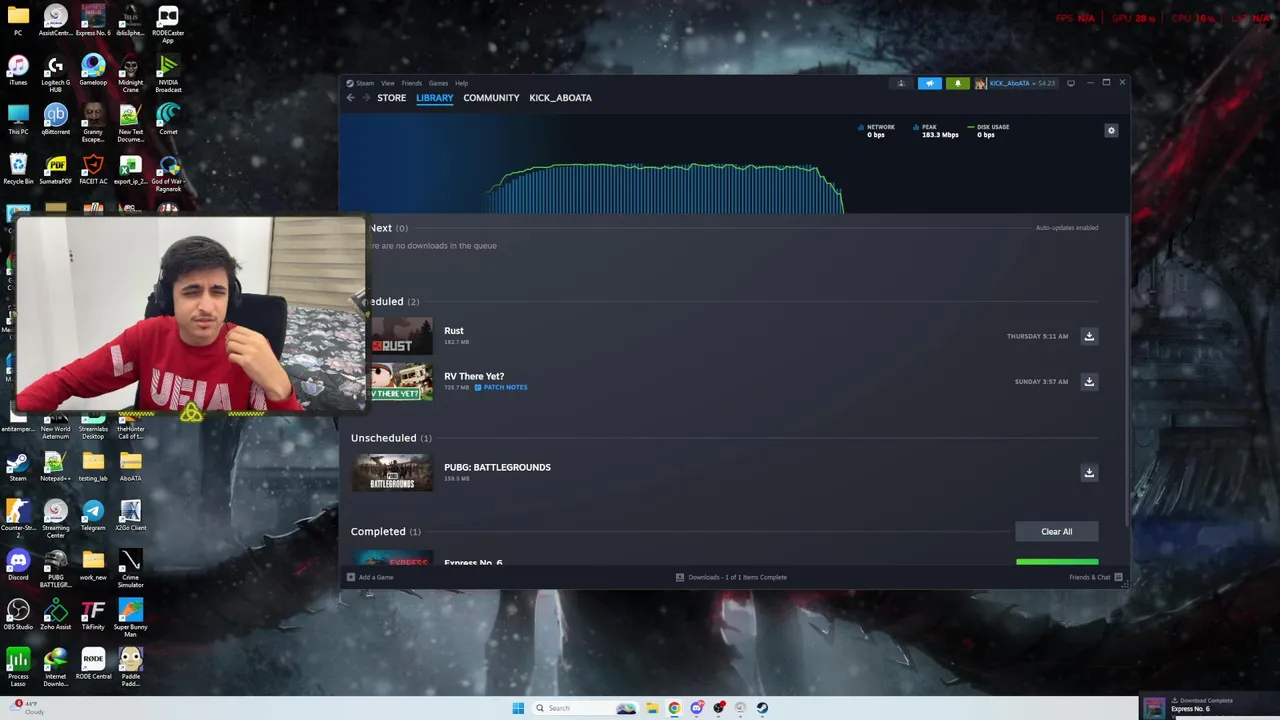Switch to the LIBRARY tab
1280x720 pixels.
coord(435,98)
